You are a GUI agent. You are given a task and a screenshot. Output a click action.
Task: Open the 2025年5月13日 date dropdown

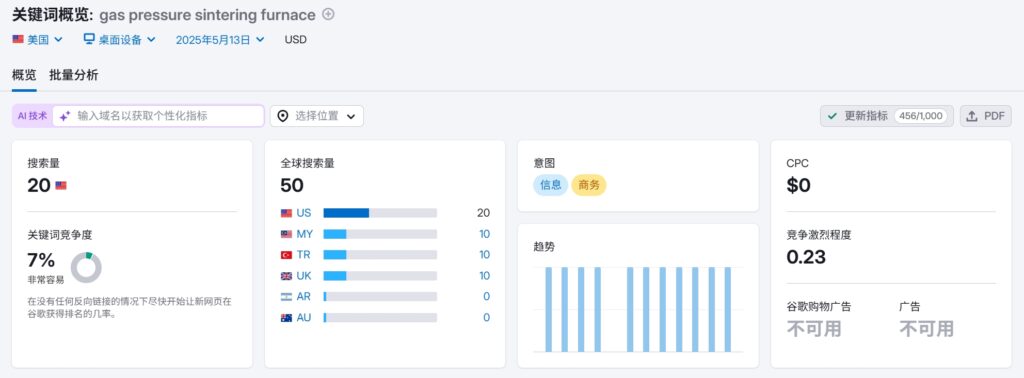(220, 39)
